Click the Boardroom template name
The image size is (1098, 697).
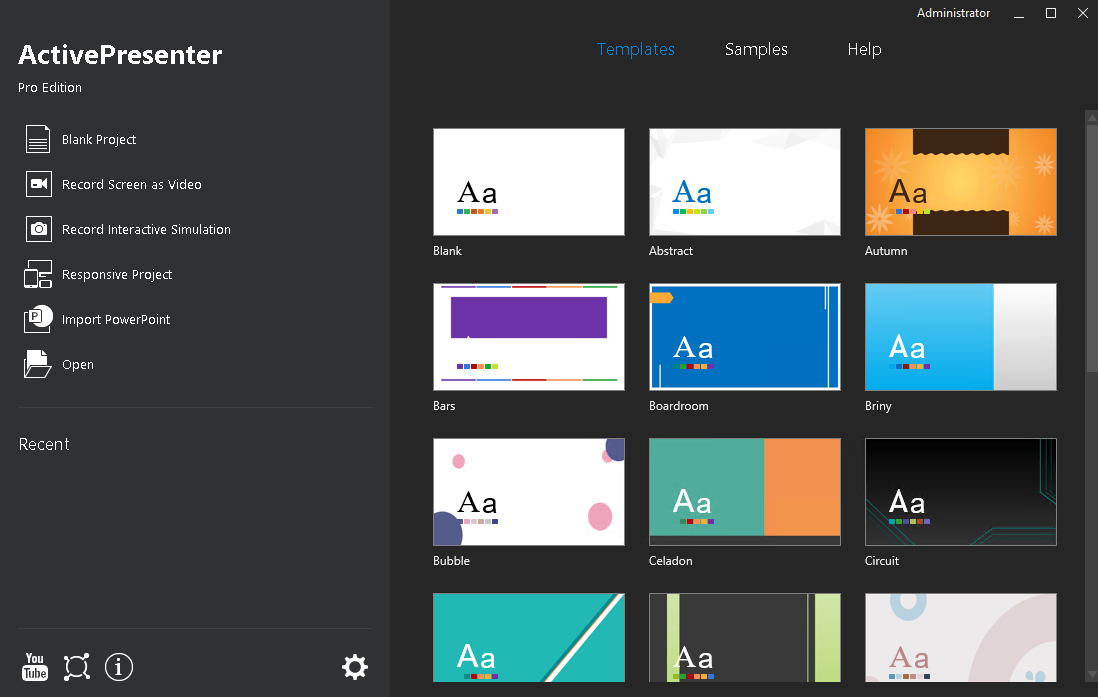679,406
